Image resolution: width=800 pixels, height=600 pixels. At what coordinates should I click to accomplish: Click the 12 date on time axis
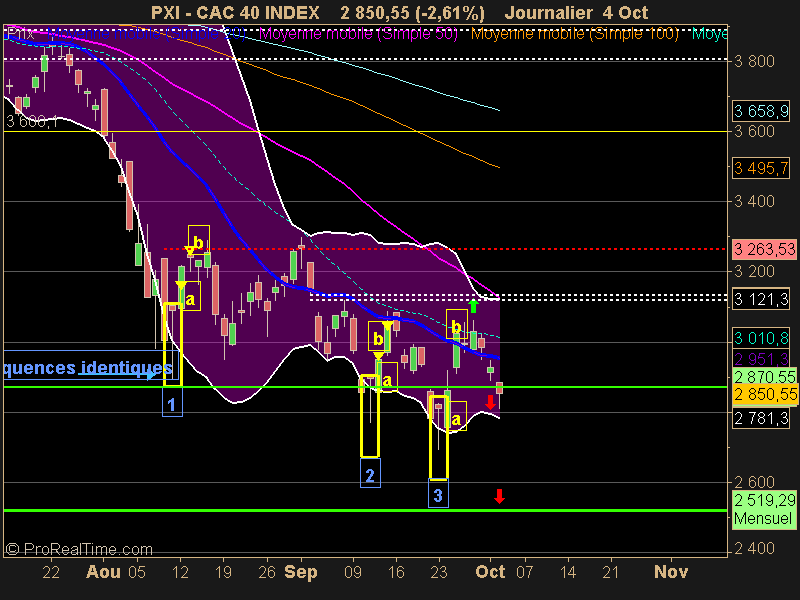click(x=180, y=572)
